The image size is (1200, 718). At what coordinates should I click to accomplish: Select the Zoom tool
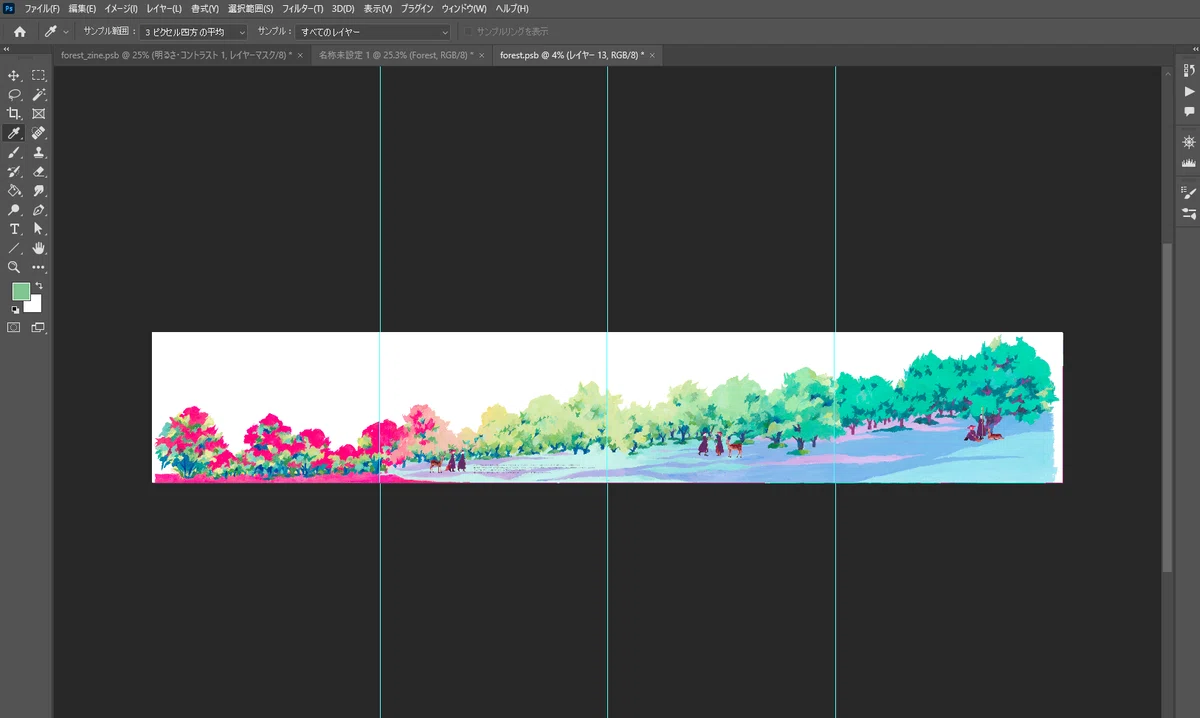(x=14, y=268)
